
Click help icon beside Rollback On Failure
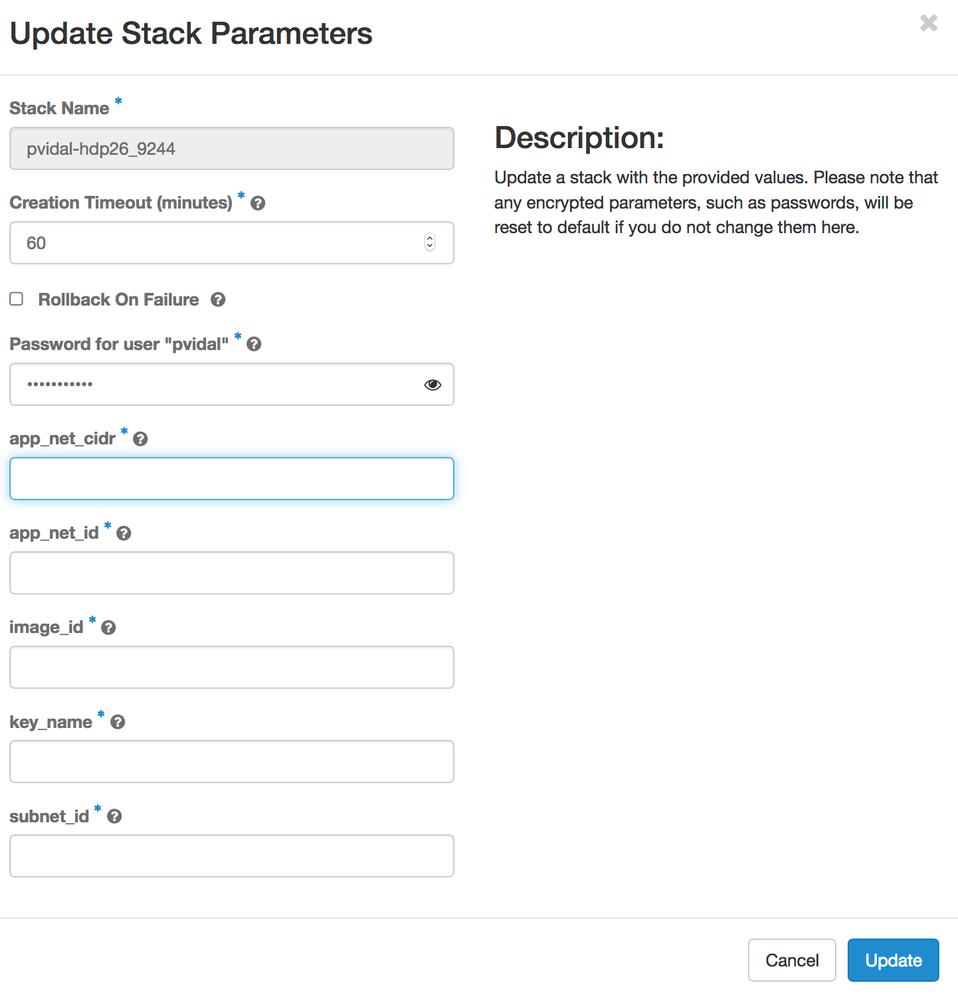218,300
